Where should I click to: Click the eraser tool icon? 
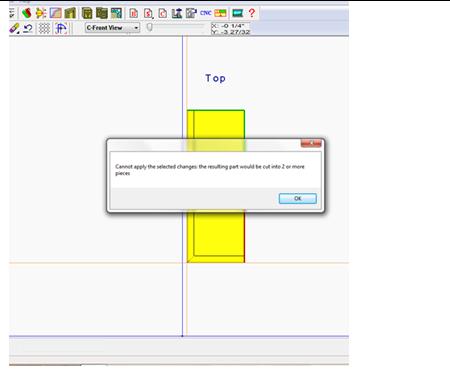[14, 28]
